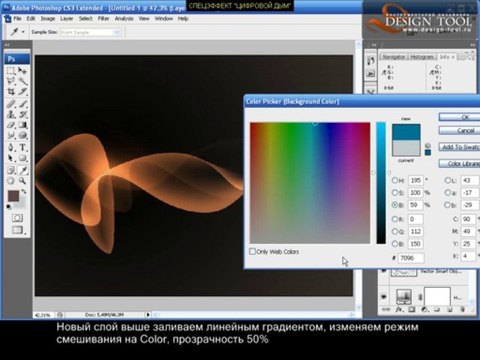The height and width of the screenshot is (360, 480).
Task: Select the G green radio button
Action: coord(395,231)
